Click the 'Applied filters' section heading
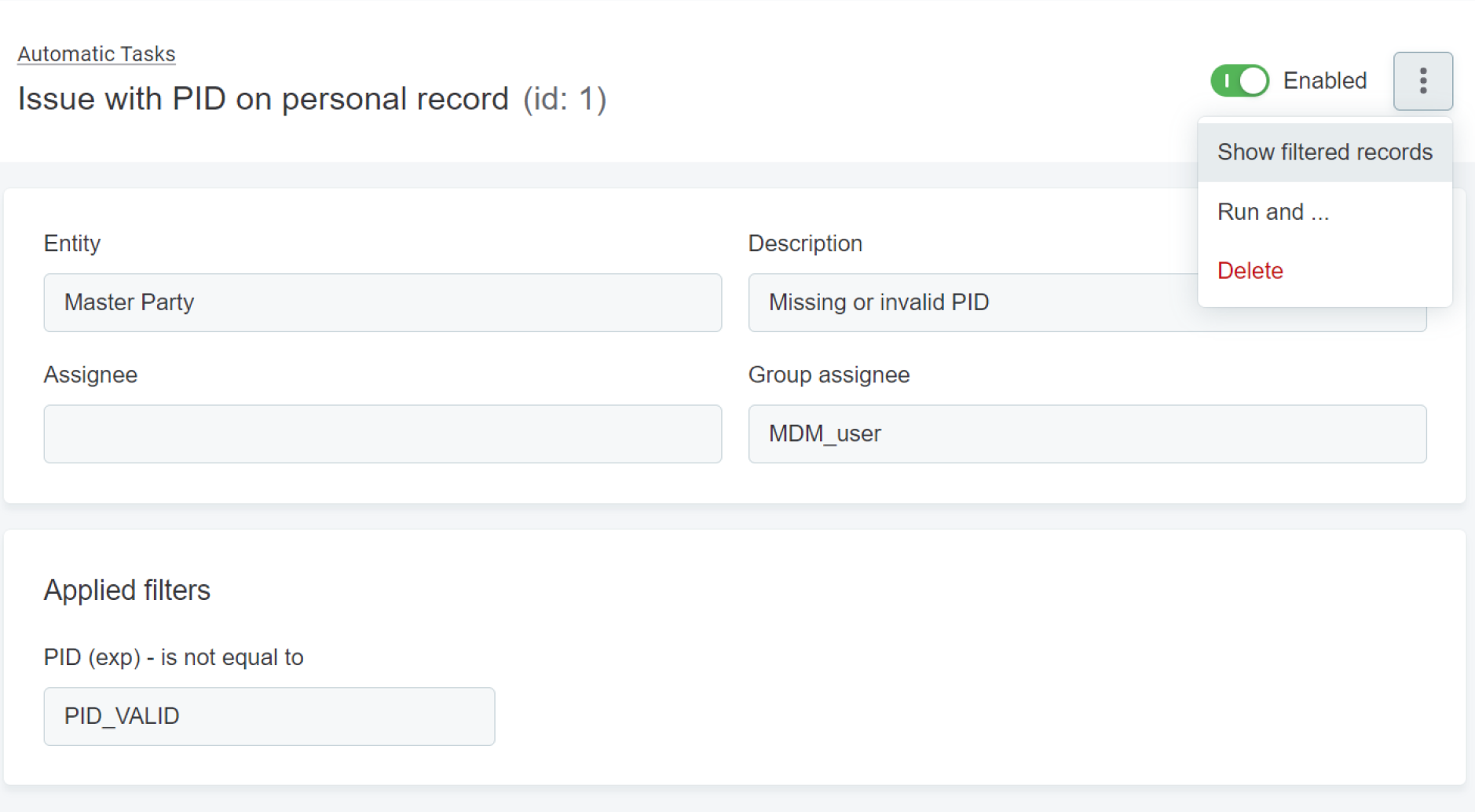Viewport: 1475px width, 812px height. (127, 590)
